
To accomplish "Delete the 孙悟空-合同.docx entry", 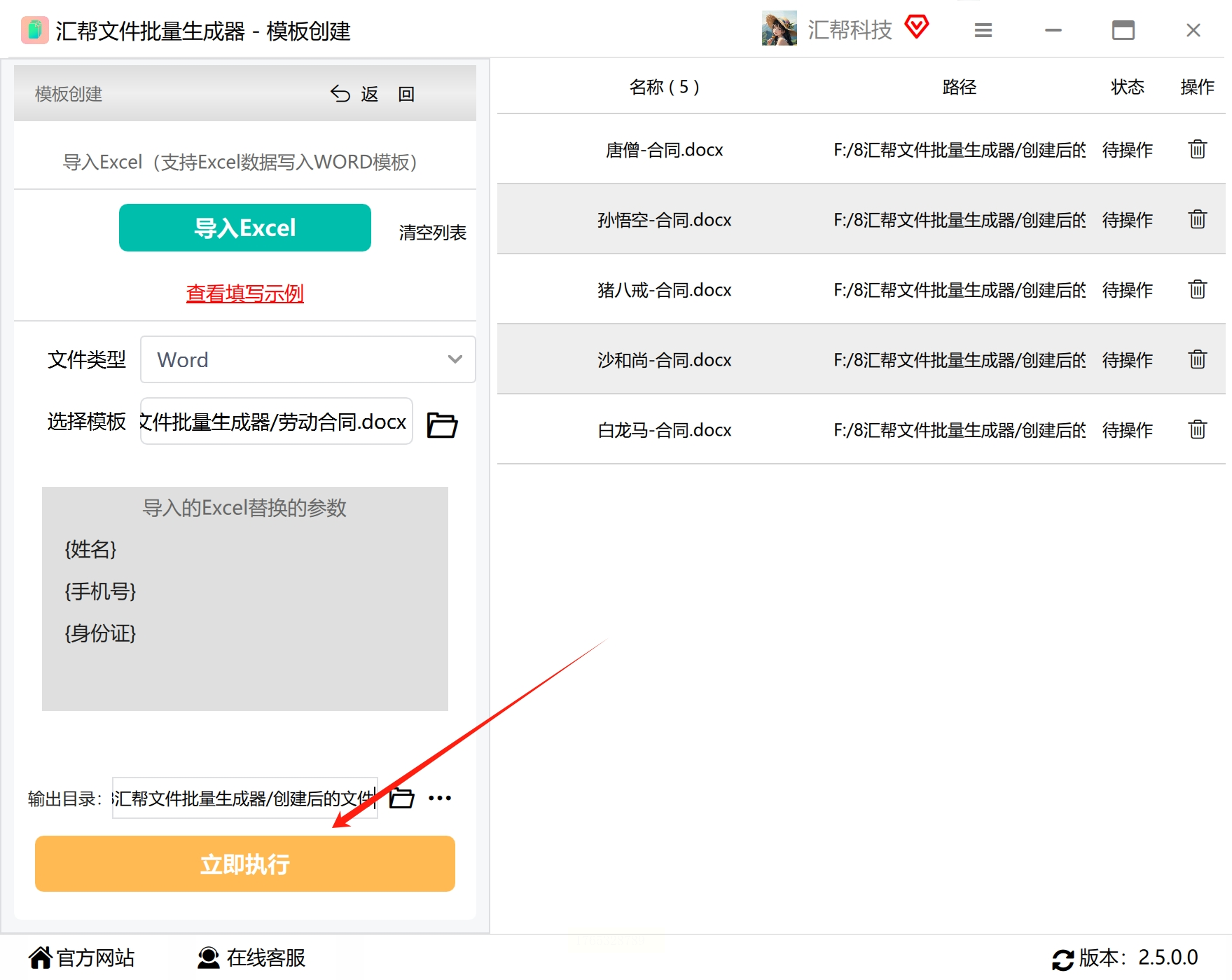I will [x=1197, y=219].
